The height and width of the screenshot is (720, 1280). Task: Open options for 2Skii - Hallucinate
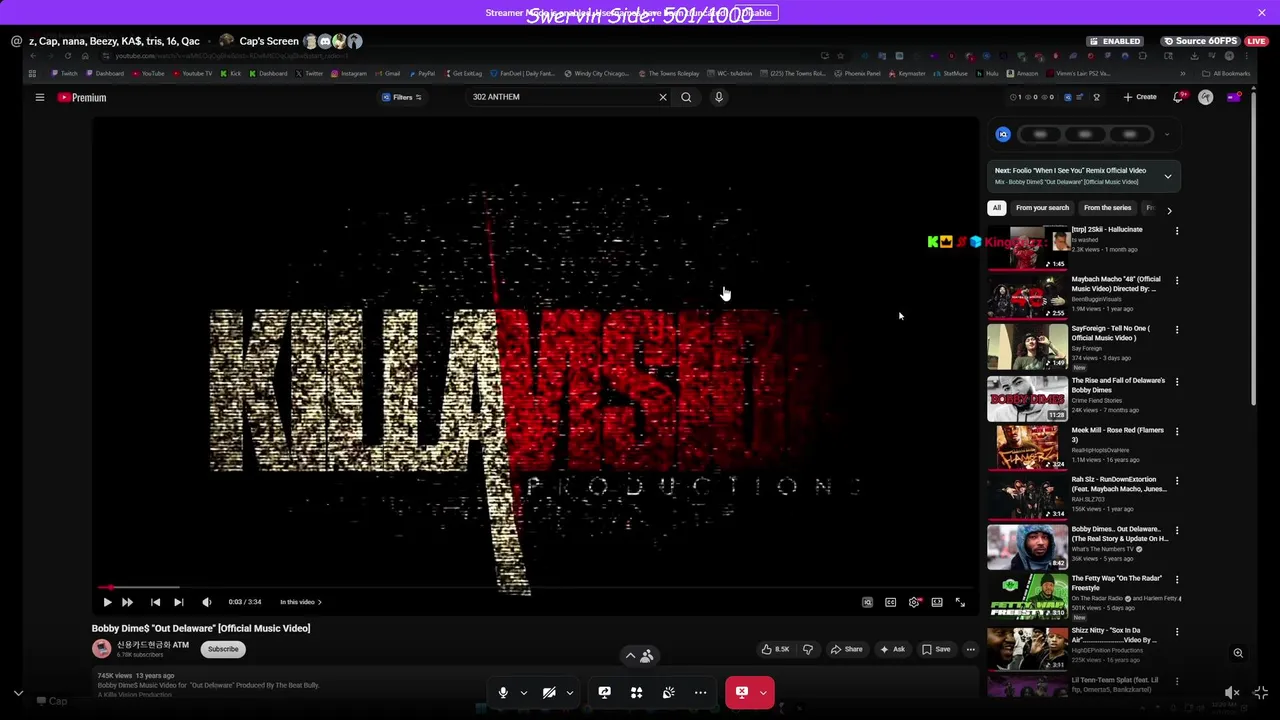coord(1177,231)
